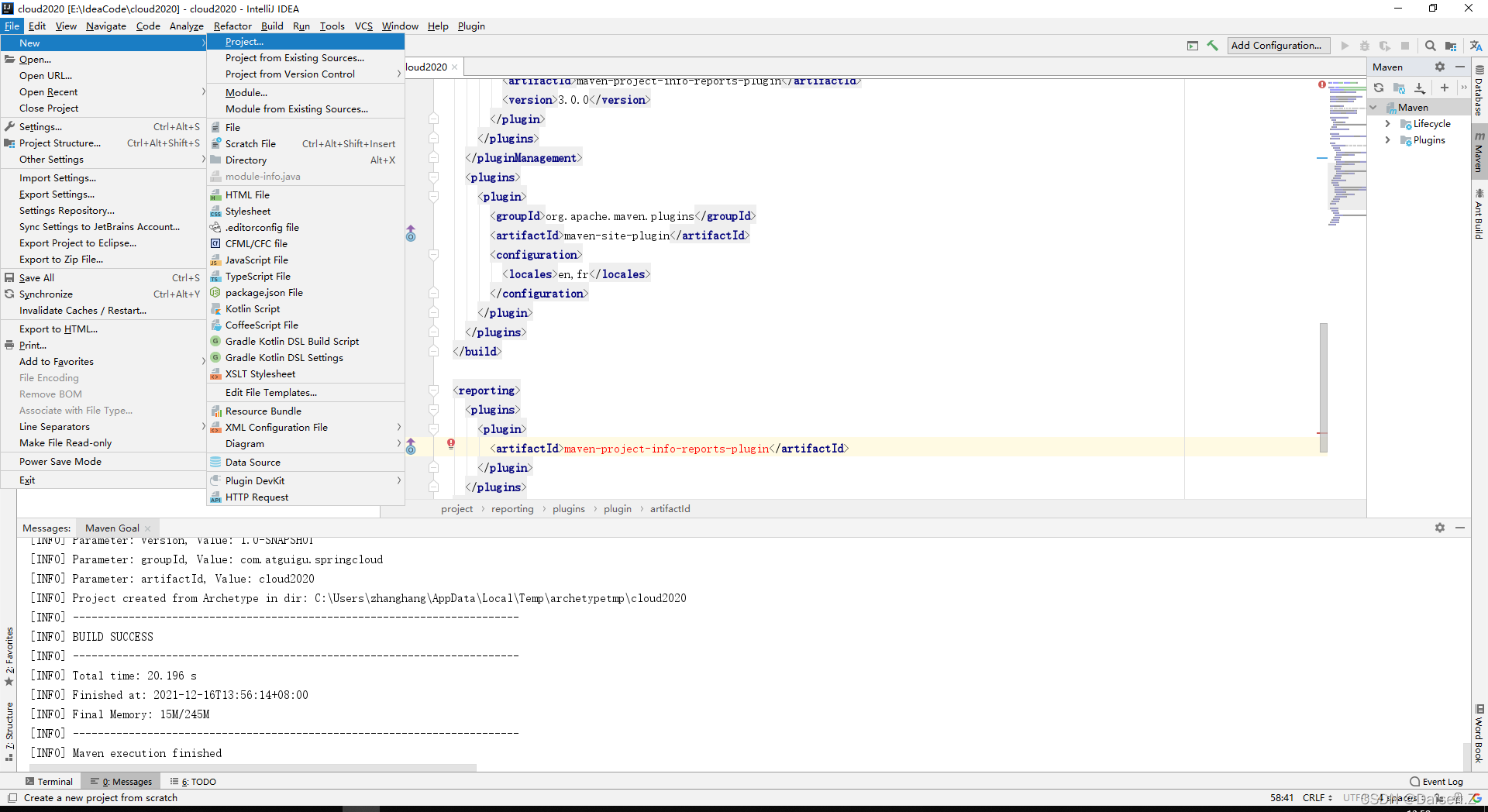This screenshot has width=1488, height=812.
Task: Click Invalidate Caches / Restart...
Action: tap(103, 311)
